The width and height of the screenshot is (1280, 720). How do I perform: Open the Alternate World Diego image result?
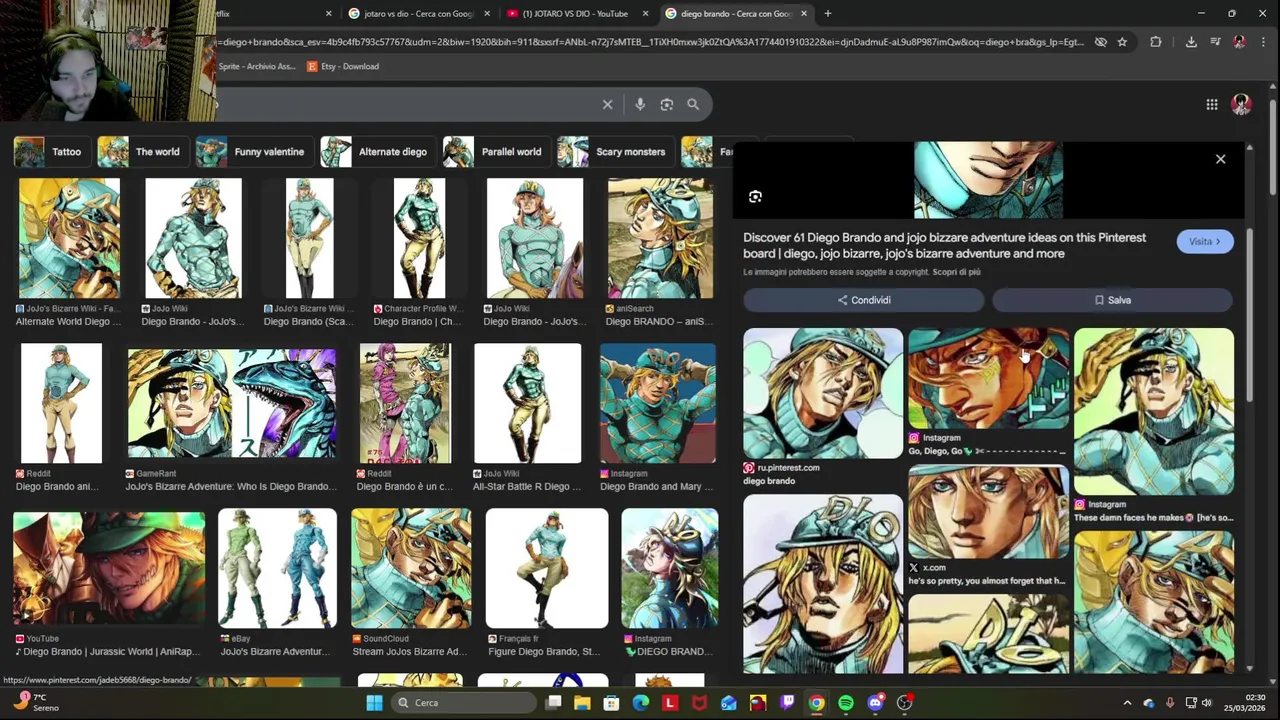tap(69, 238)
